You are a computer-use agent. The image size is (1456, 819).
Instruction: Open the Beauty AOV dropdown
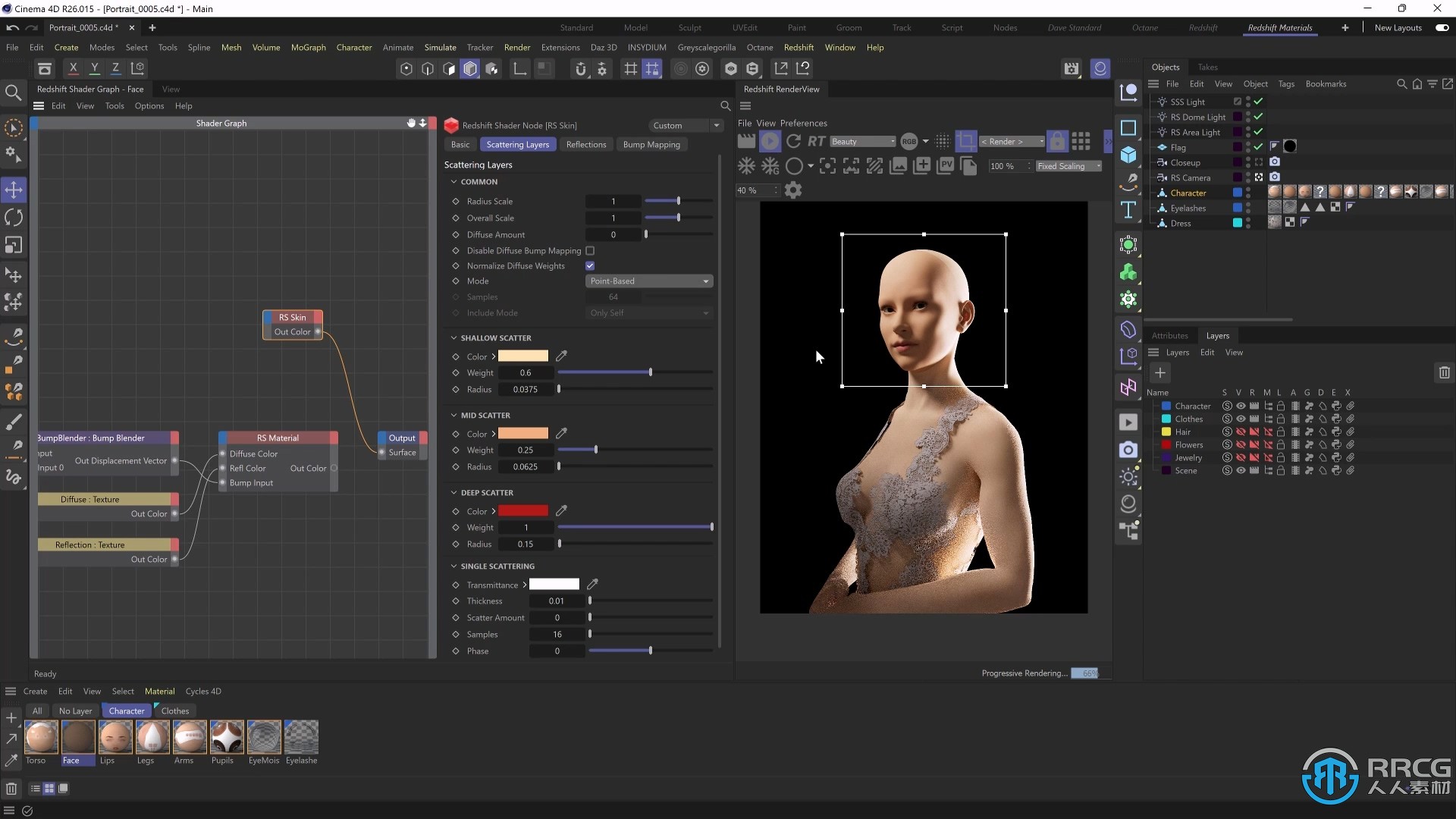point(863,141)
